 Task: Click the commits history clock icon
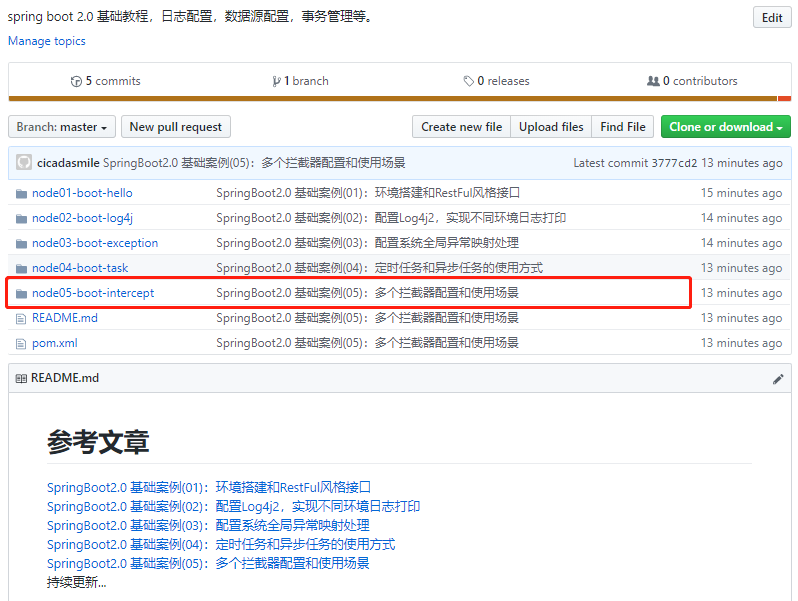(x=76, y=81)
